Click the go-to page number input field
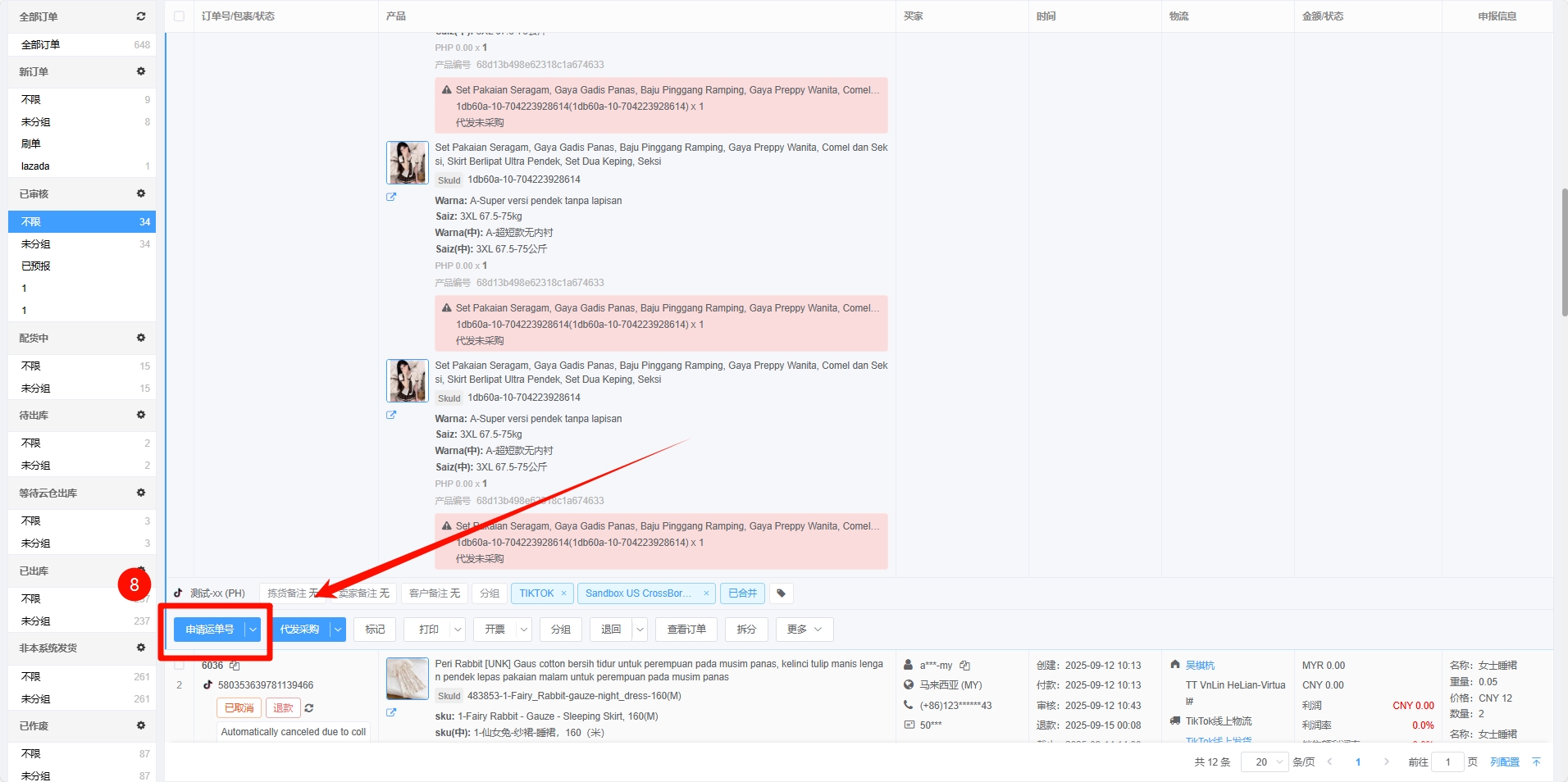Viewport: 1568px width, 782px height. coord(1447,762)
